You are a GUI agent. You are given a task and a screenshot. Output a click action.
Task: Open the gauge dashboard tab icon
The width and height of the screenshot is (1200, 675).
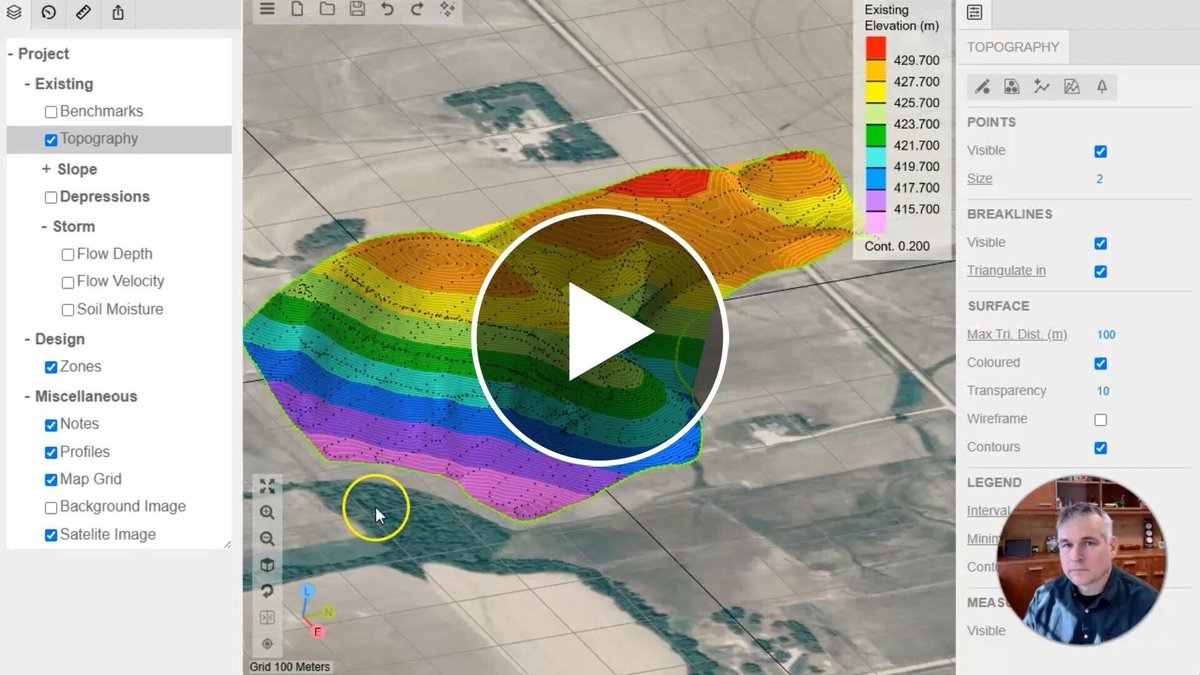click(49, 13)
